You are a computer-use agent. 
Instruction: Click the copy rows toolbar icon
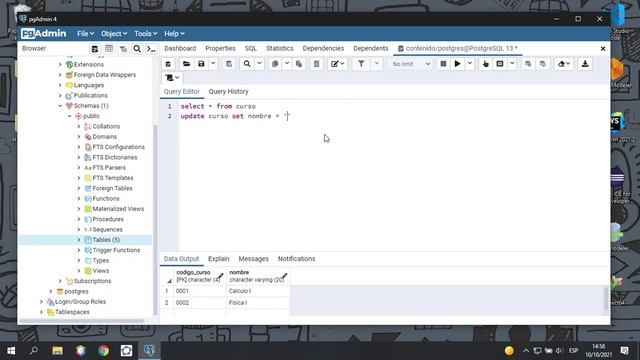pyautogui.click(x=275, y=64)
